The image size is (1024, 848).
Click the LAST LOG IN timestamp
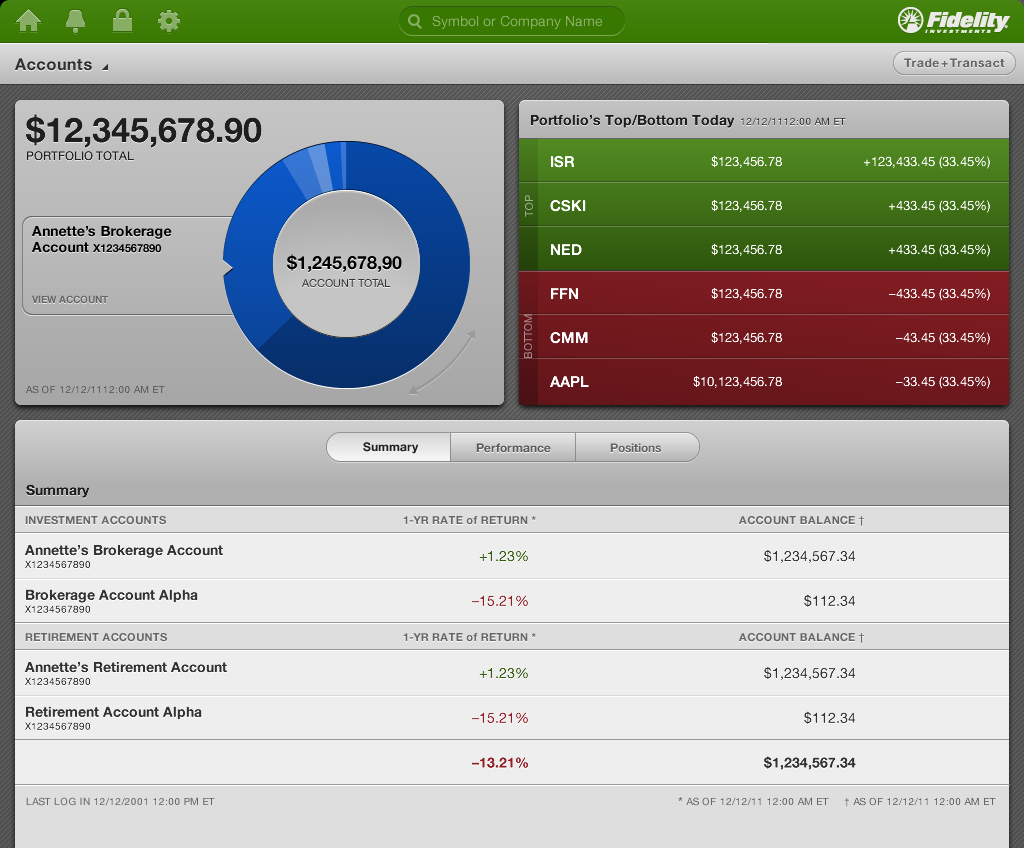(x=120, y=802)
